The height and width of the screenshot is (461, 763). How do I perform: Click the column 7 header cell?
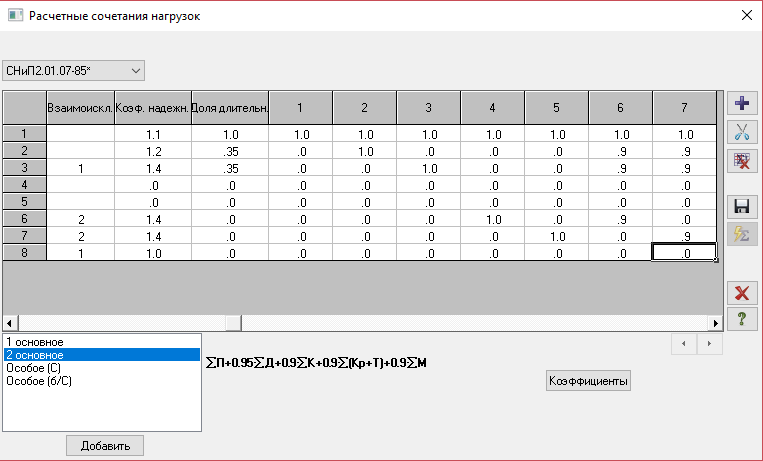684,107
